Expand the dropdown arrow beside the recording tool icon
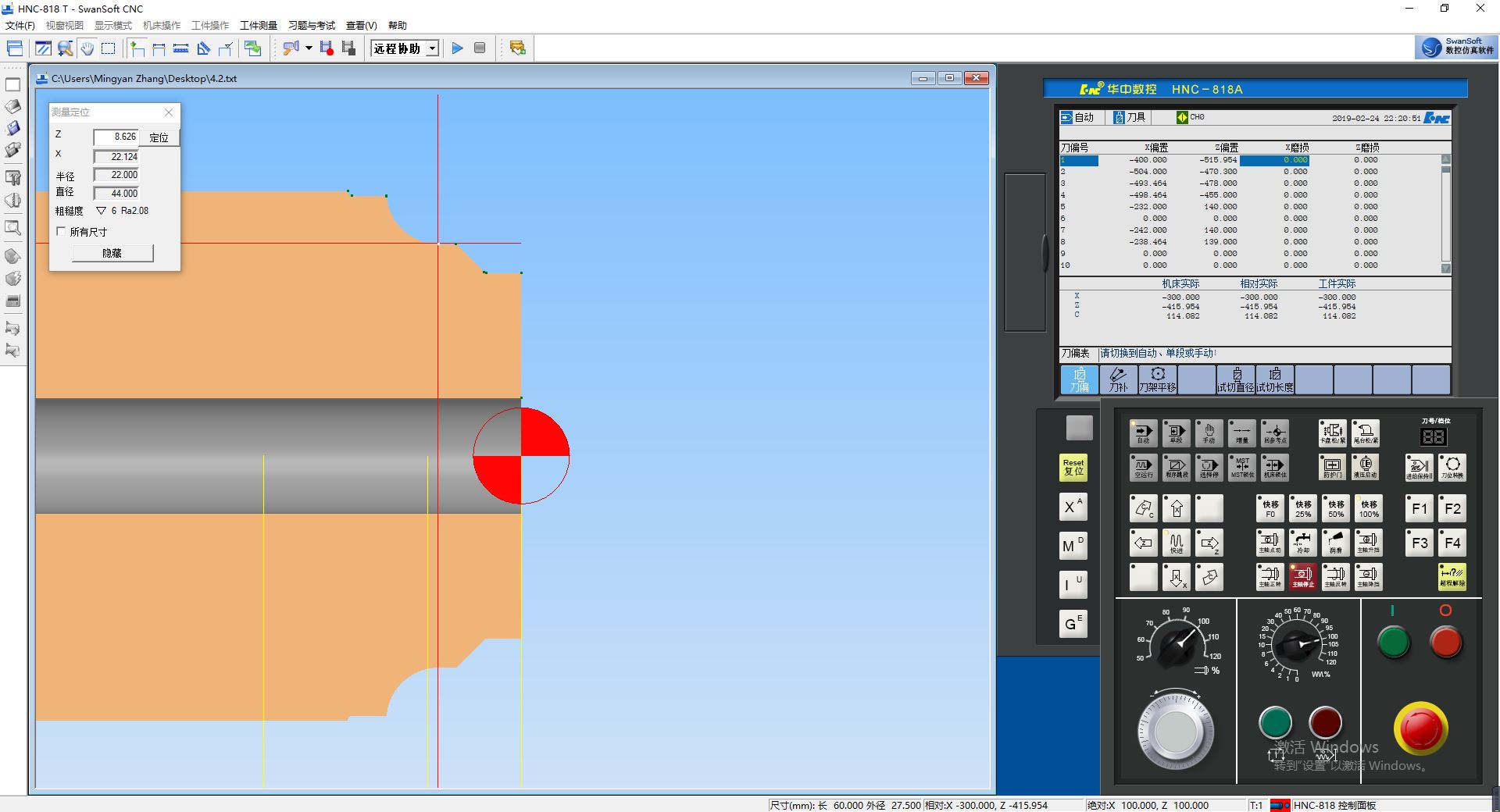Image resolution: width=1500 pixels, height=812 pixels. click(309, 48)
